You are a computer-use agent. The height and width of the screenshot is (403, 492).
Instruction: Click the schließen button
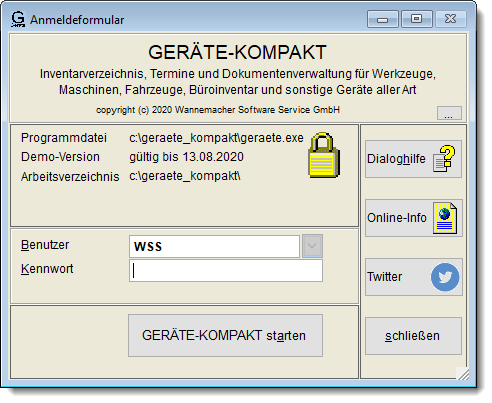coord(413,336)
